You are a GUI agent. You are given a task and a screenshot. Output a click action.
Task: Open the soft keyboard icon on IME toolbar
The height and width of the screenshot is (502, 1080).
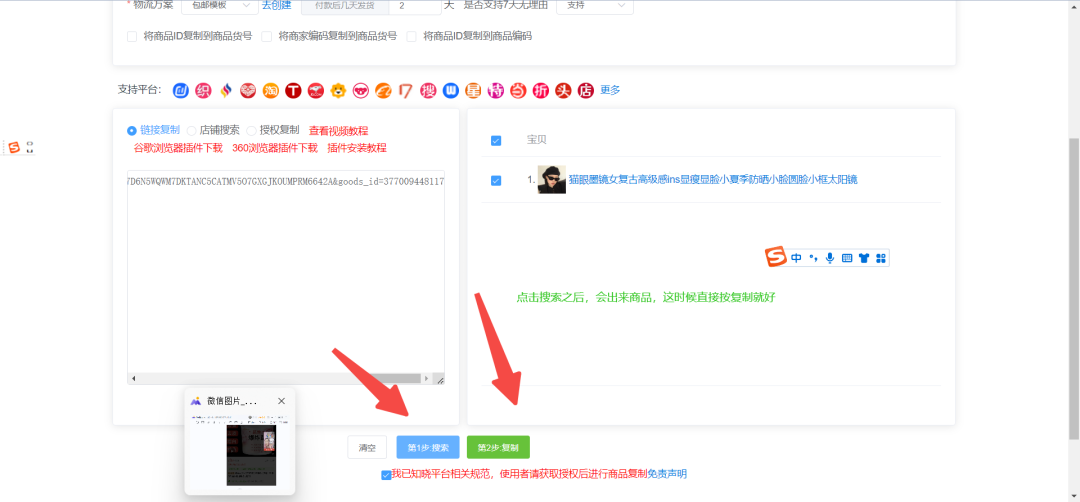[x=847, y=258]
